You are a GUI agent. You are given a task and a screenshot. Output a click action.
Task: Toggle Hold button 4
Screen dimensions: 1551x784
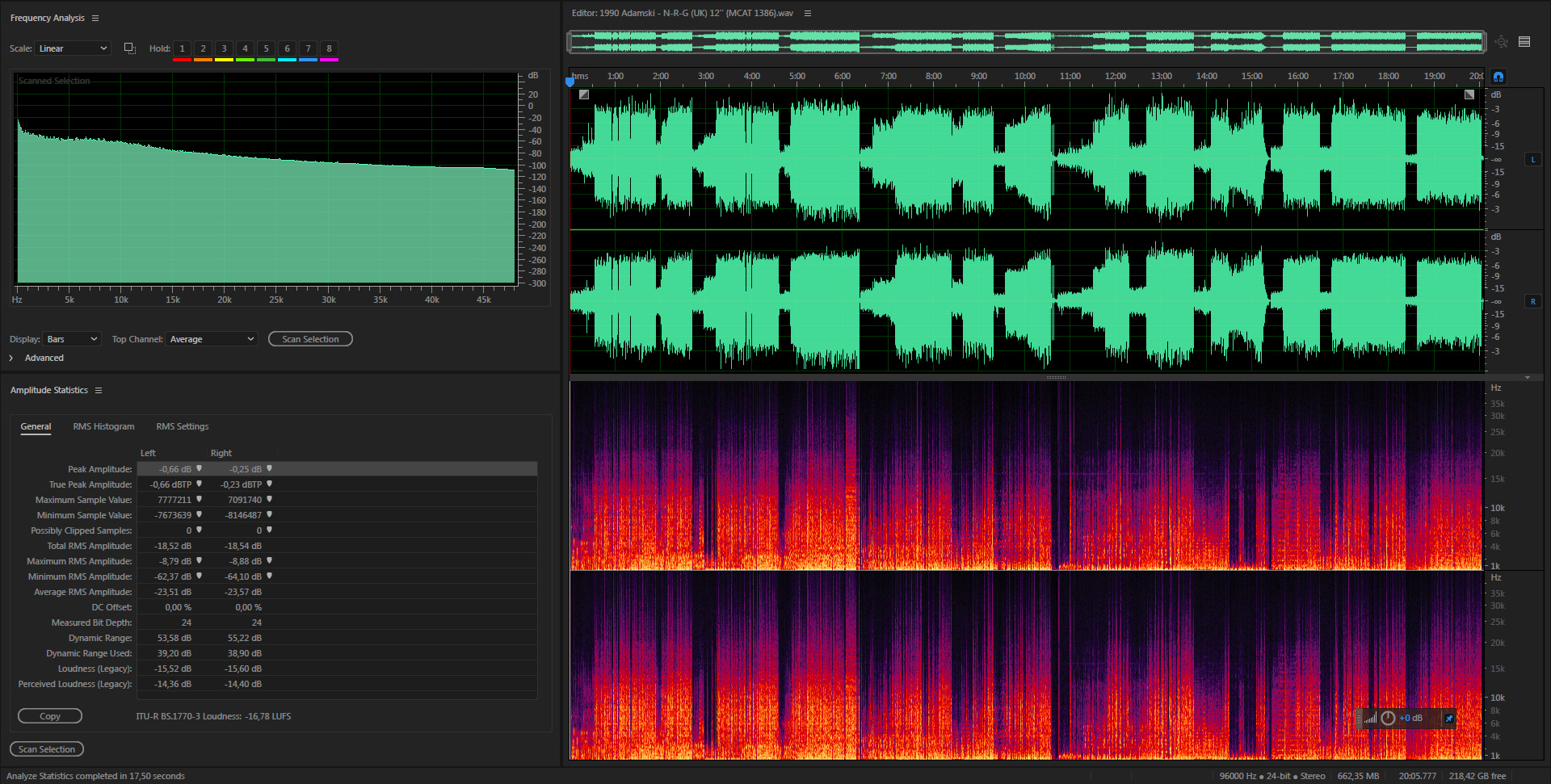point(245,48)
